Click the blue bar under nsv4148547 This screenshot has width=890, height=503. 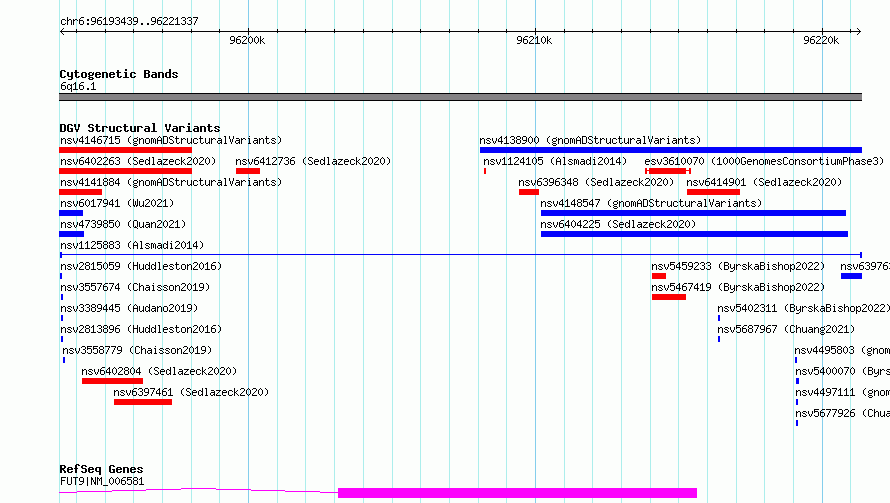point(693,213)
